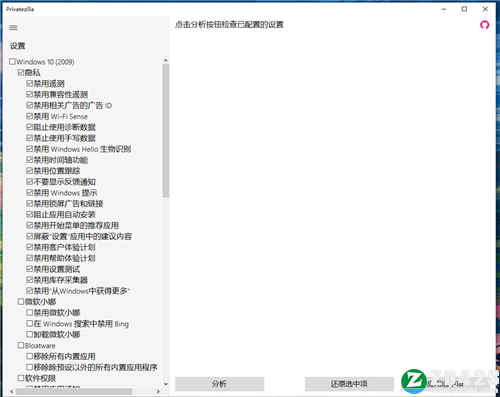Uncheck 禁止使用手写数据 option
The width and height of the screenshot is (500, 397).
click(29, 138)
